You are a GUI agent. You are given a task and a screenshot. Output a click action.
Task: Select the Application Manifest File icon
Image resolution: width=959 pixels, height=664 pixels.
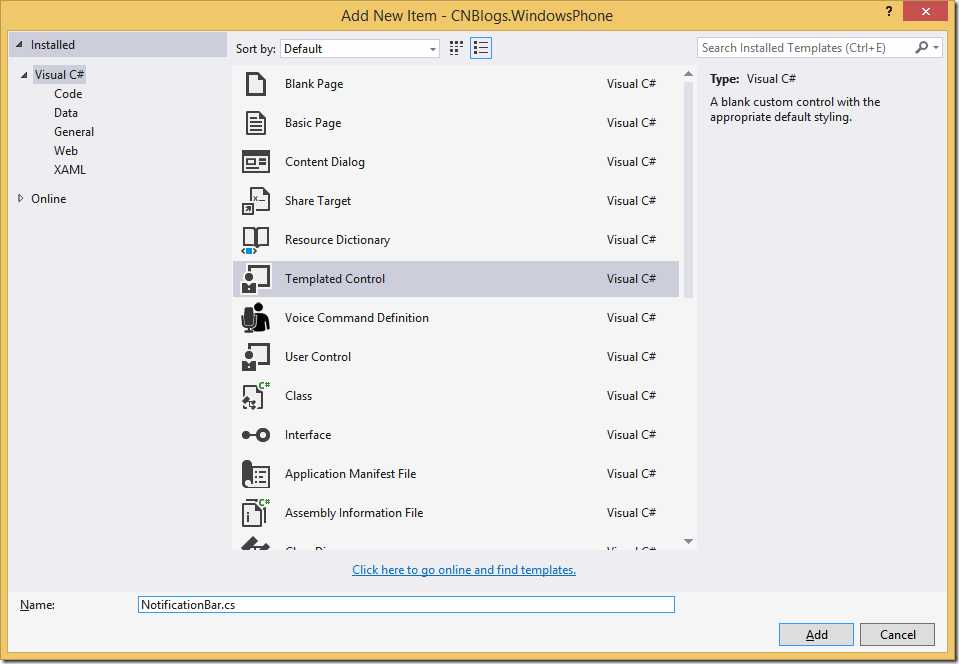coord(256,474)
